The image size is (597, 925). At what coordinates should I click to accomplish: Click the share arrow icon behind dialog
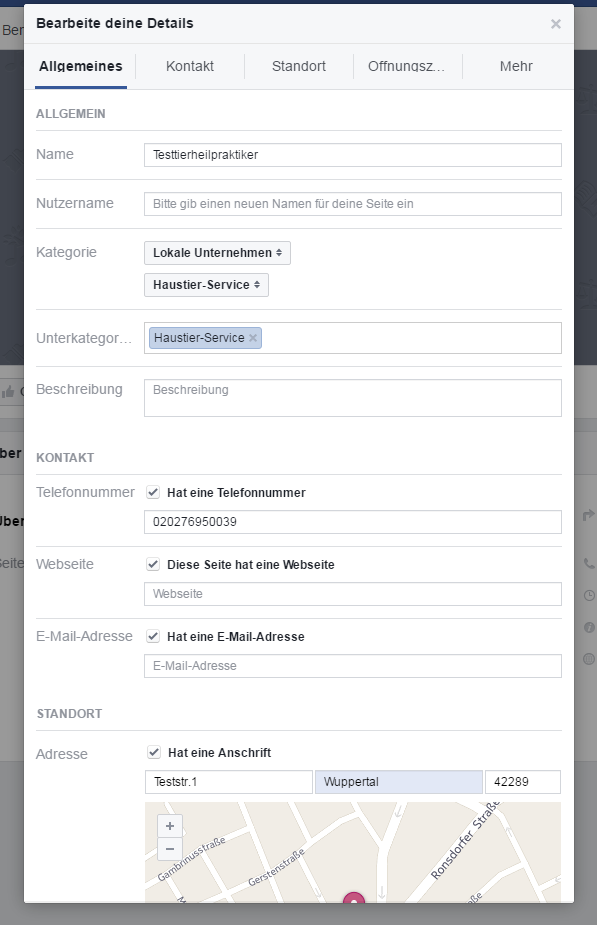click(588, 515)
